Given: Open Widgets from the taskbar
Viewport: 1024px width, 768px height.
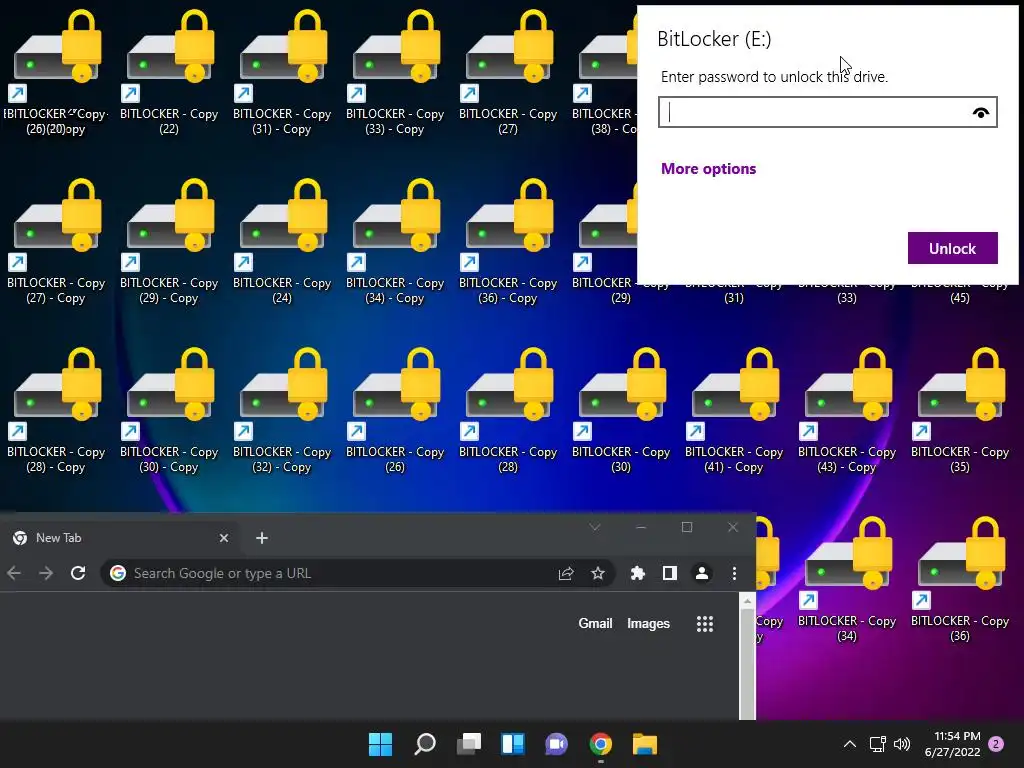Looking at the screenshot, I should tap(513, 744).
